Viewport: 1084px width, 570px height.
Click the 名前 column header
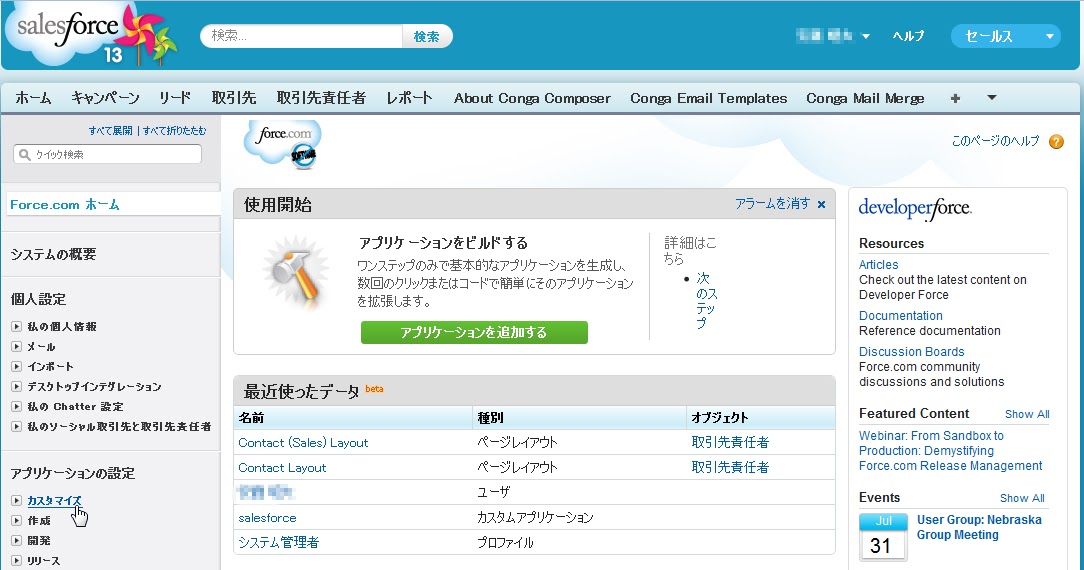(251, 417)
